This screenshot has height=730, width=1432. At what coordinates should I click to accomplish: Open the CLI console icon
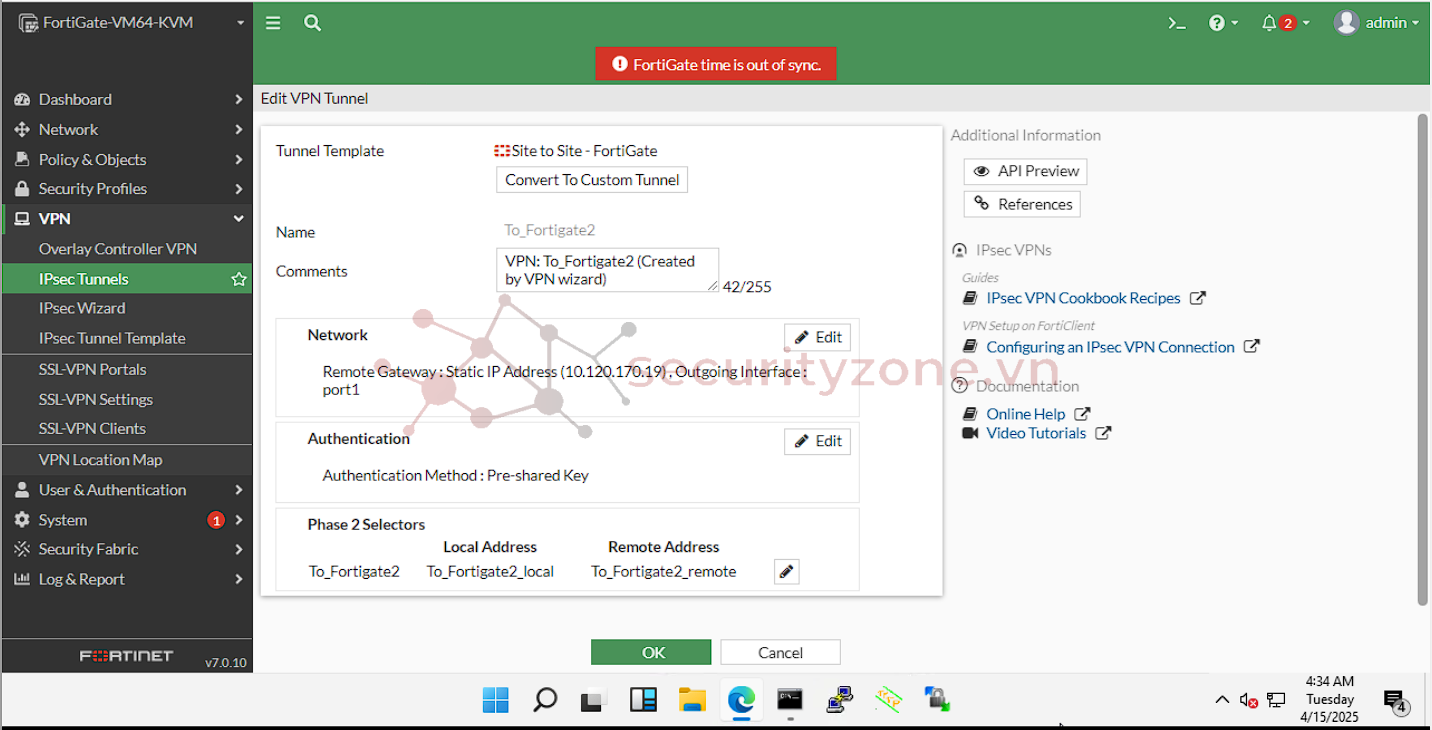click(1177, 23)
